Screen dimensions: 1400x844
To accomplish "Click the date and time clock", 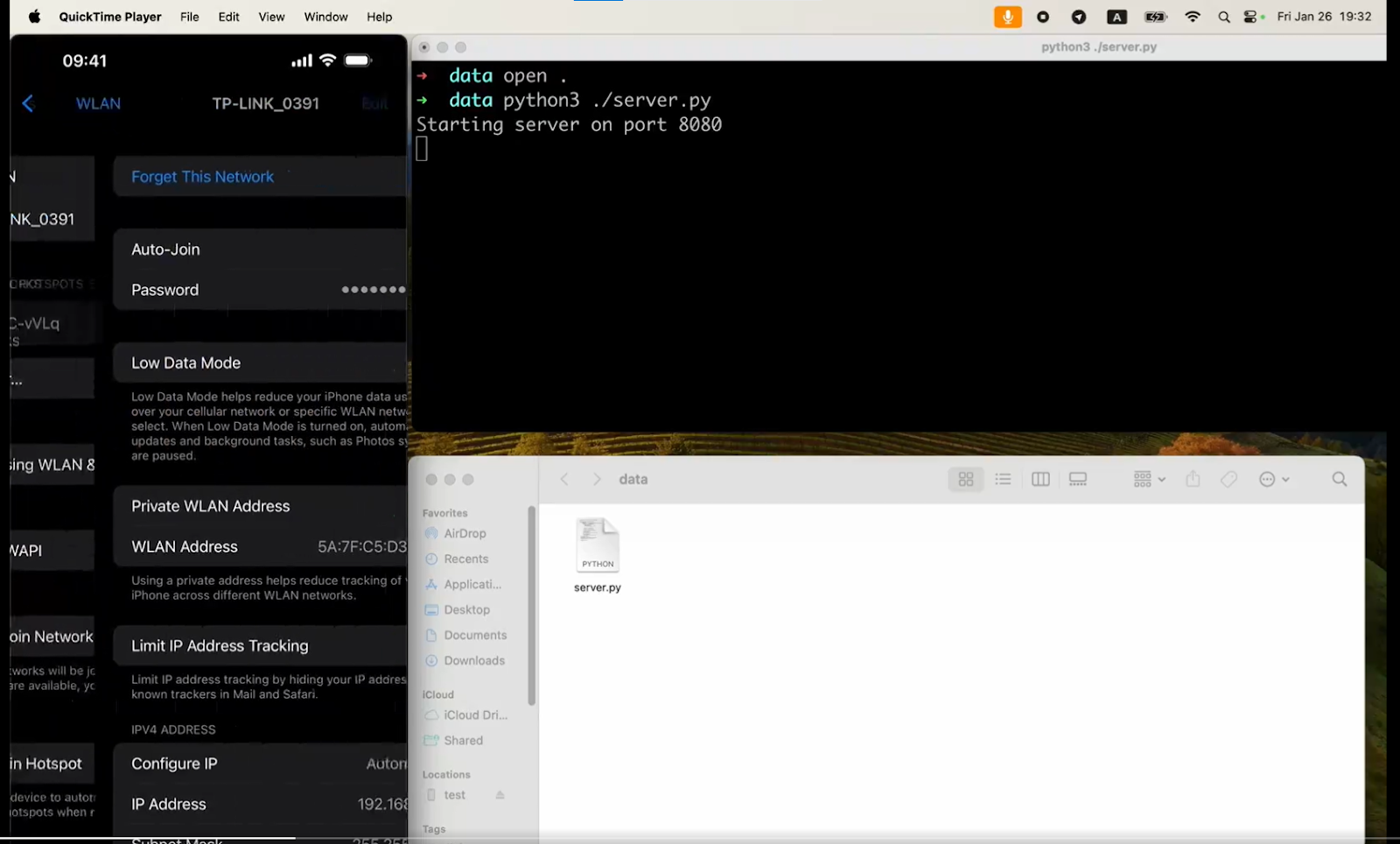I will pos(1324,17).
